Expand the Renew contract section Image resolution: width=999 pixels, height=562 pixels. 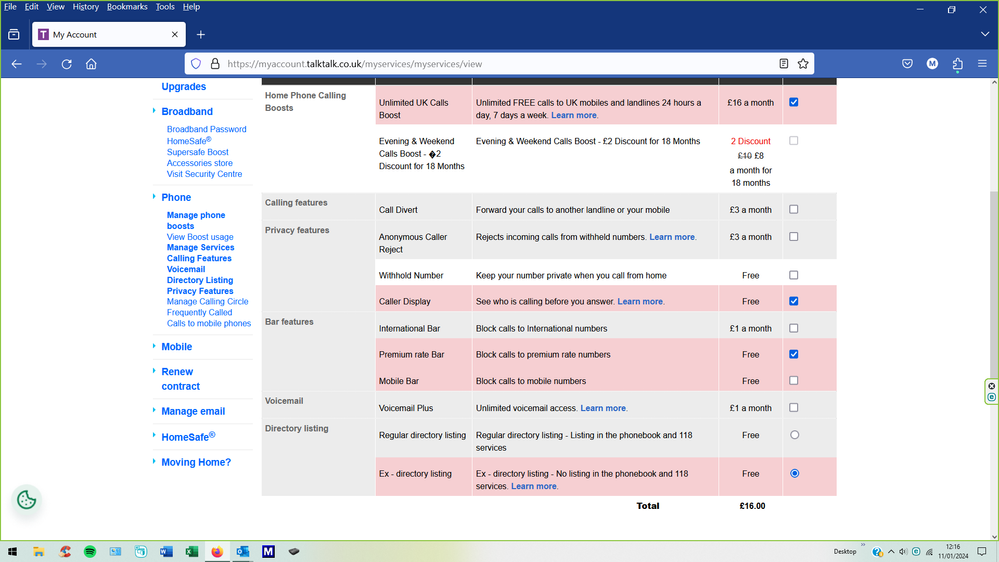tap(180, 378)
